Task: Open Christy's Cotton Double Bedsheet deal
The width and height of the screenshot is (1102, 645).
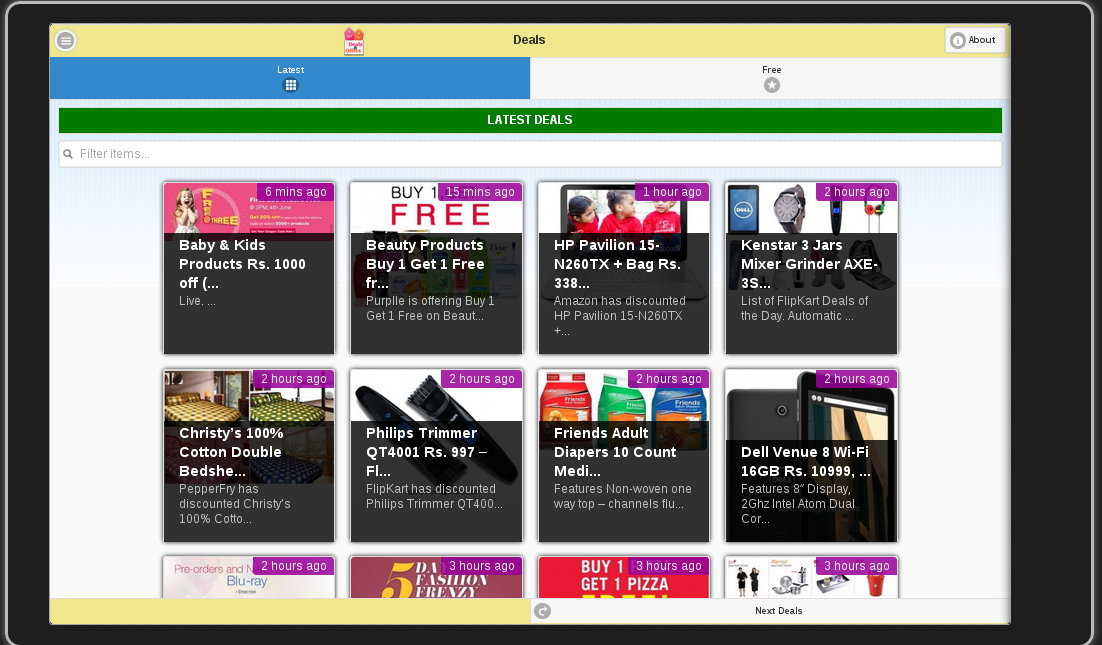Action: tap(249, 456)
